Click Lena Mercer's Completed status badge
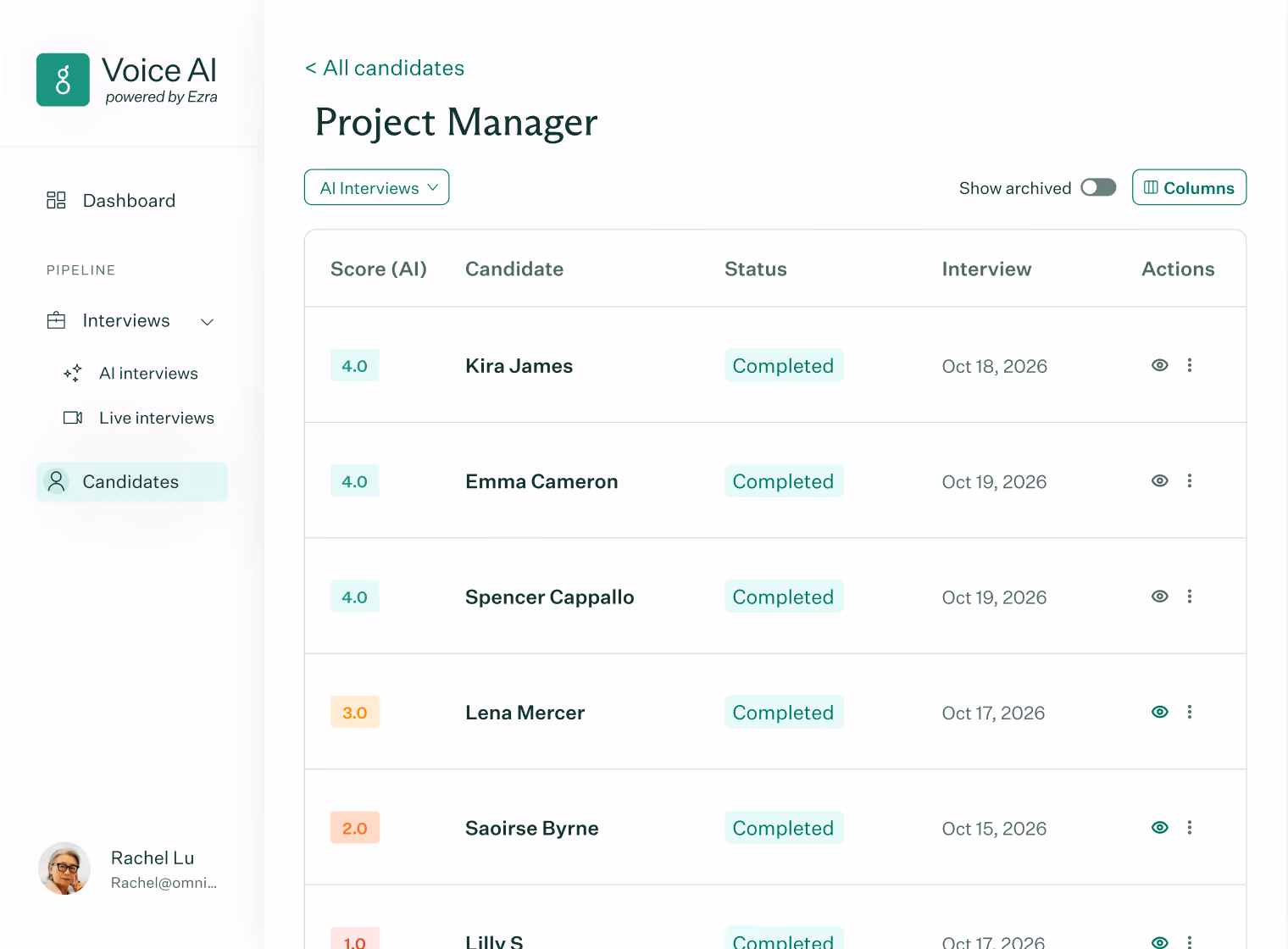The height and width of the screenshot is (949, 1288). point(784,713)
